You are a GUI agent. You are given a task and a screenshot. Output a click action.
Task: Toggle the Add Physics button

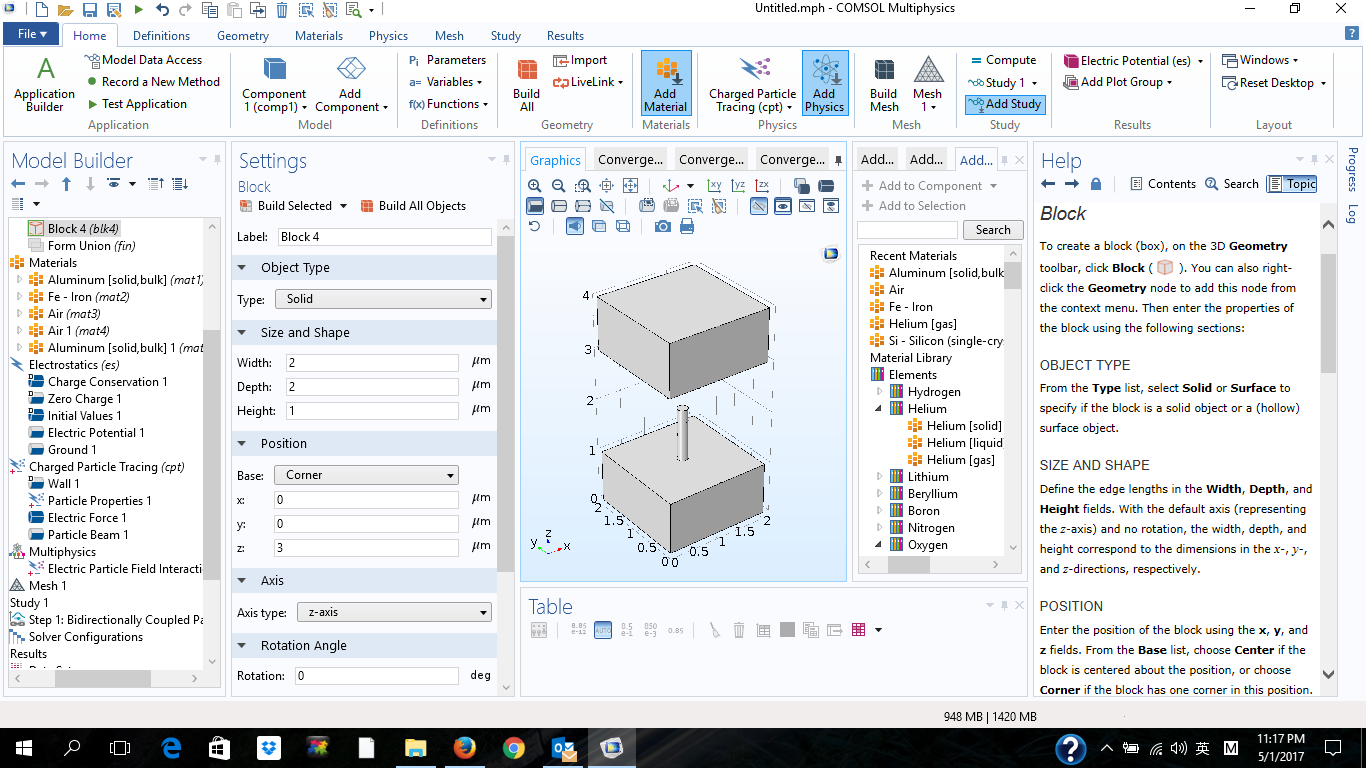824,83
